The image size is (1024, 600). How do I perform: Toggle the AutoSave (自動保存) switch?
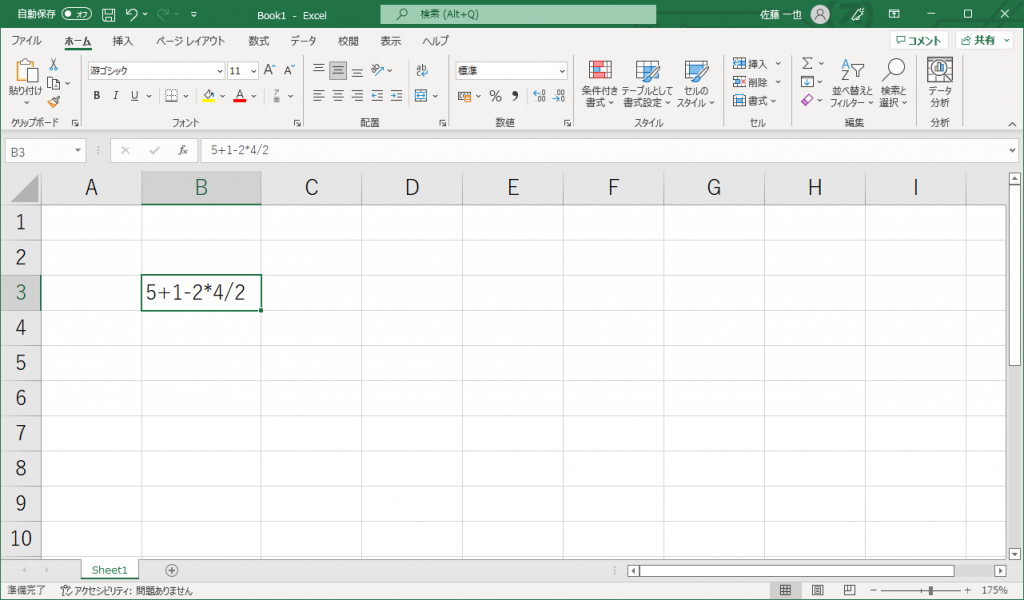click(76, 14)
